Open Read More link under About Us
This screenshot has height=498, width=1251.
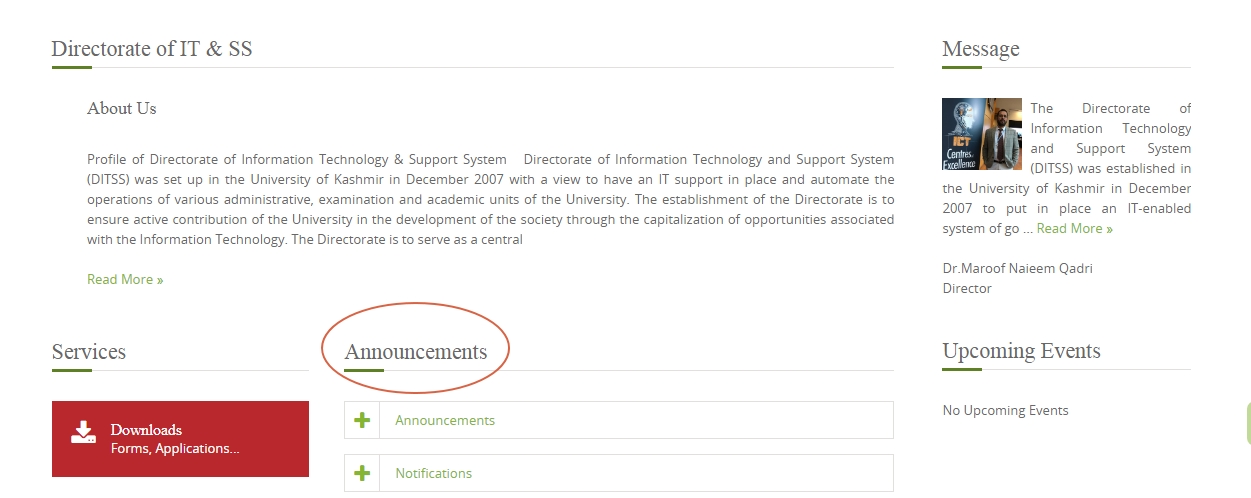pos(125,280)
